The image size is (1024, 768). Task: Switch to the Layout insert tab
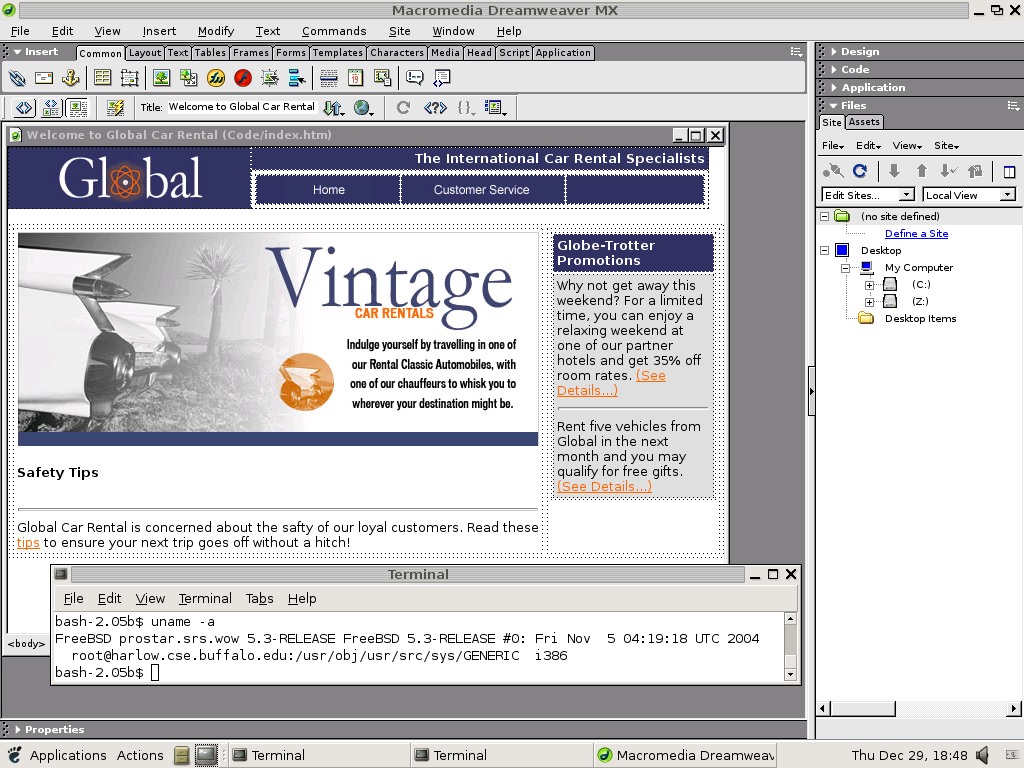click(144, 53)
